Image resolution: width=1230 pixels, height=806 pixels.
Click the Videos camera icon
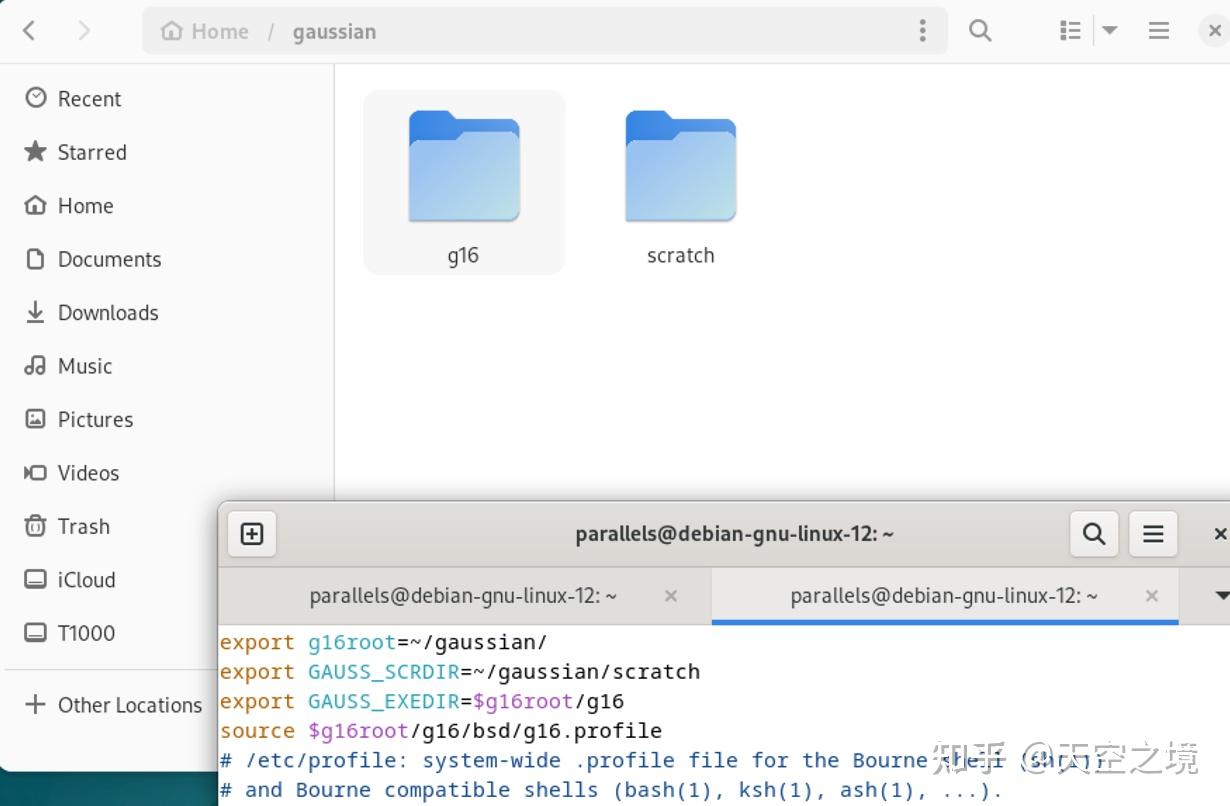[35, 472]
